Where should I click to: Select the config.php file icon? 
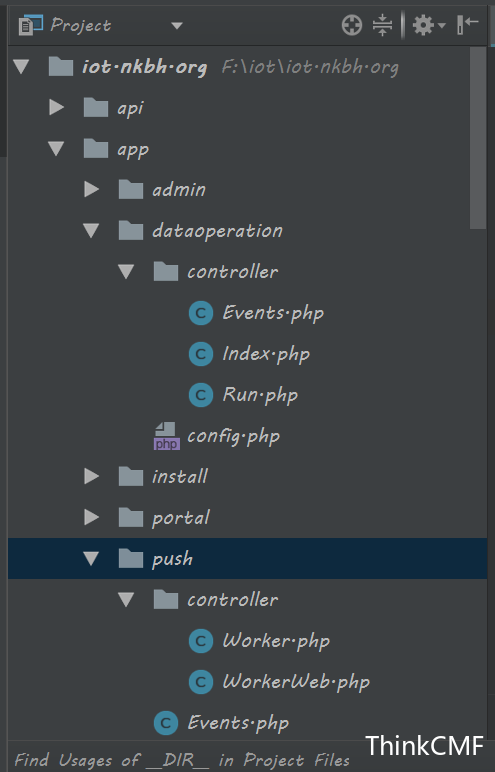click(166, 436)
